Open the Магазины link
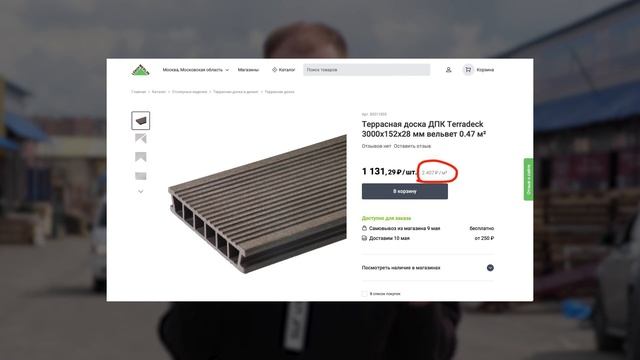This screenshot has height=360, width=640. coord(248,70)
